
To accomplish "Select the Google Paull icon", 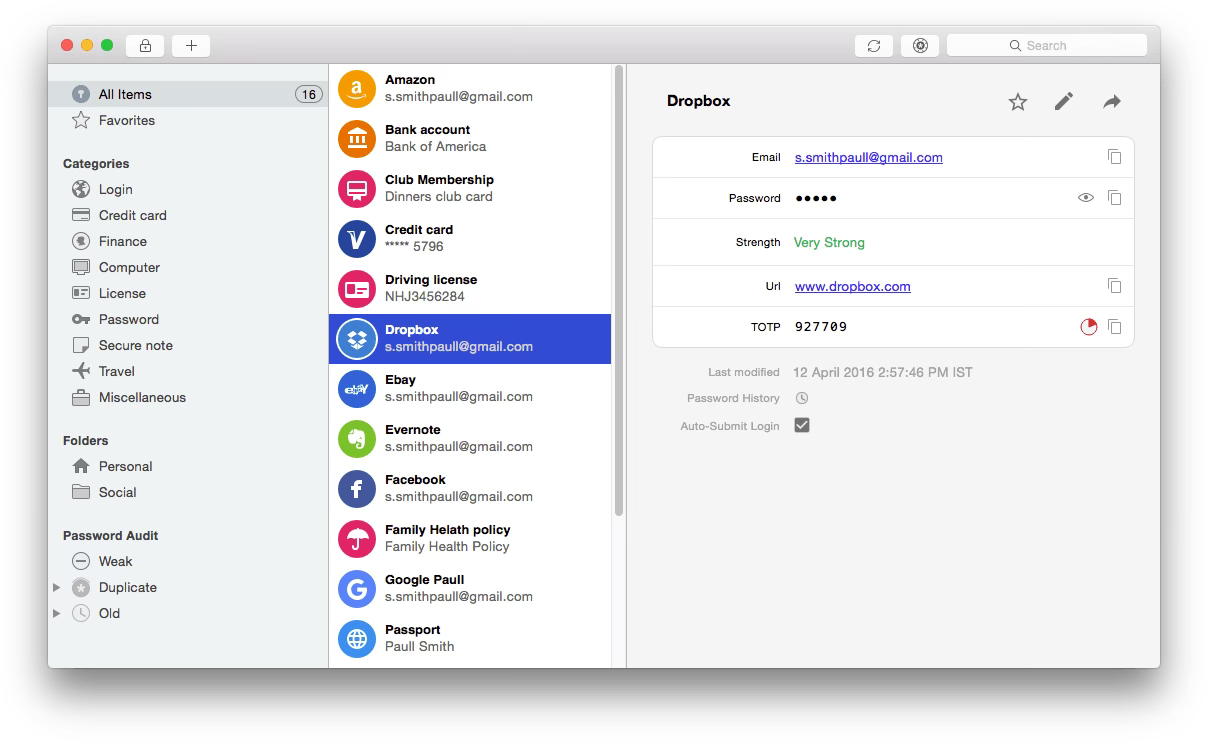I will pyautogui.click(x=357, y=589).
